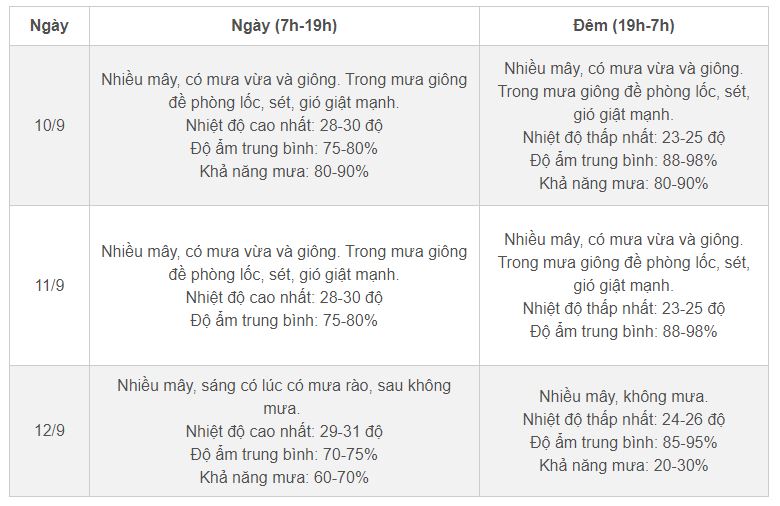Select 12/9 daytime humidity 70-75% line
This screenshot has width=780, height=506.
point(284,454)
